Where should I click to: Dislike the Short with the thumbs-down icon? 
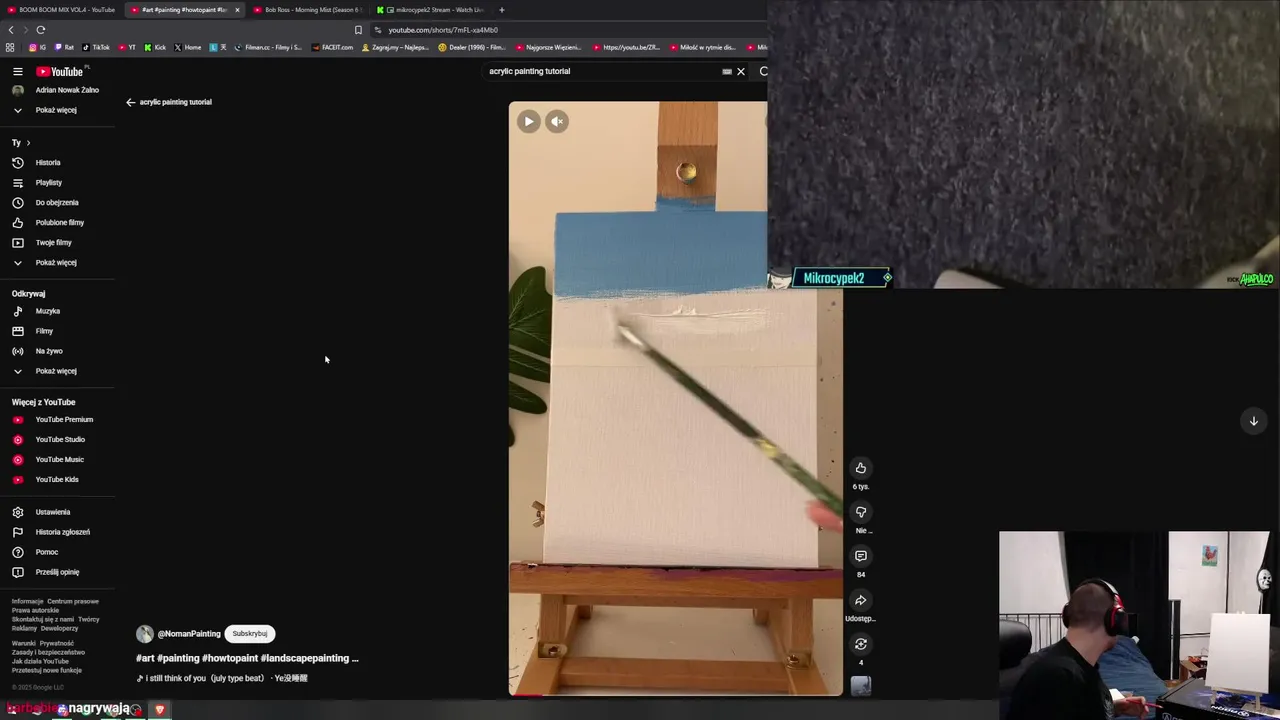click(x=860, y=512)
